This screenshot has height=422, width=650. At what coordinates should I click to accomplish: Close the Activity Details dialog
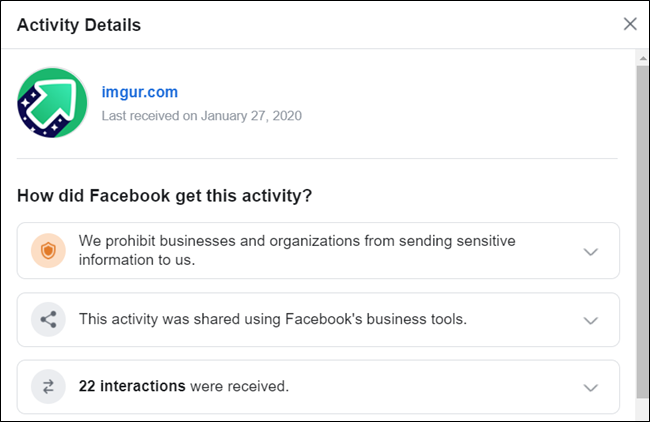tap(630, 24)
